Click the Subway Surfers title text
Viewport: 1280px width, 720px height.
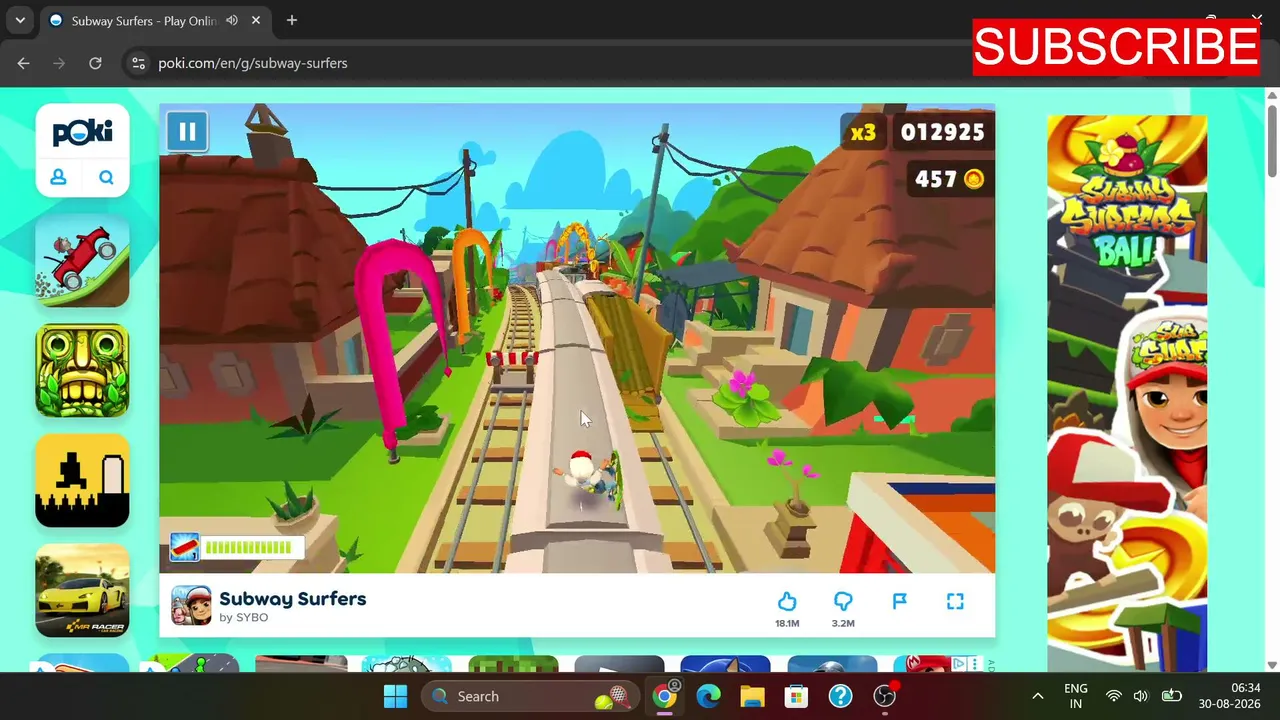click(x=292, y=599)
